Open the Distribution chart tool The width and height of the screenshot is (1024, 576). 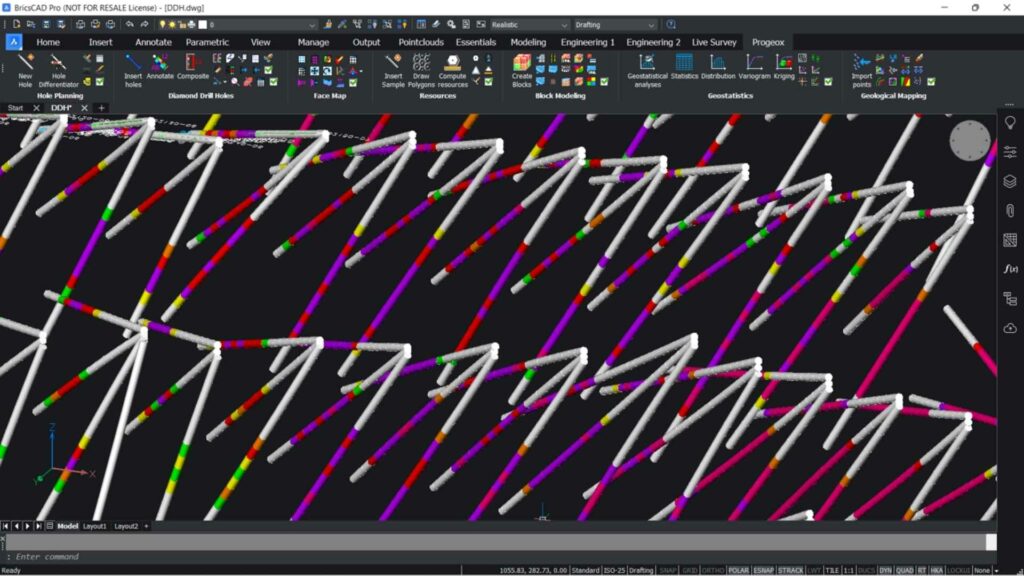718,67
